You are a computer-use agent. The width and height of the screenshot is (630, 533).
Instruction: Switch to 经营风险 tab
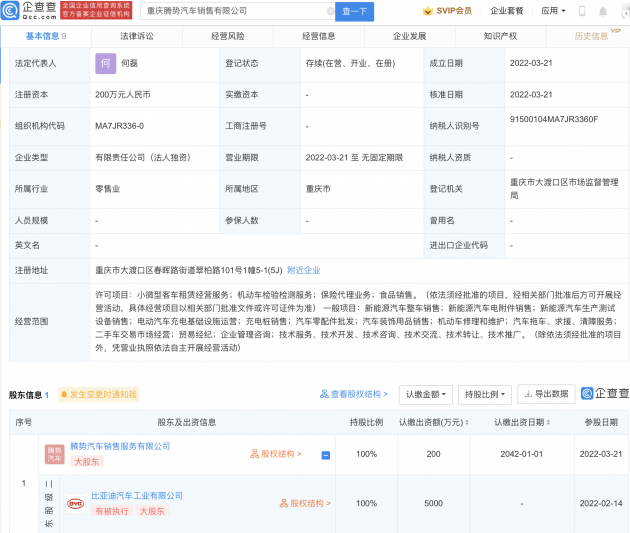[x=228, y=36]
